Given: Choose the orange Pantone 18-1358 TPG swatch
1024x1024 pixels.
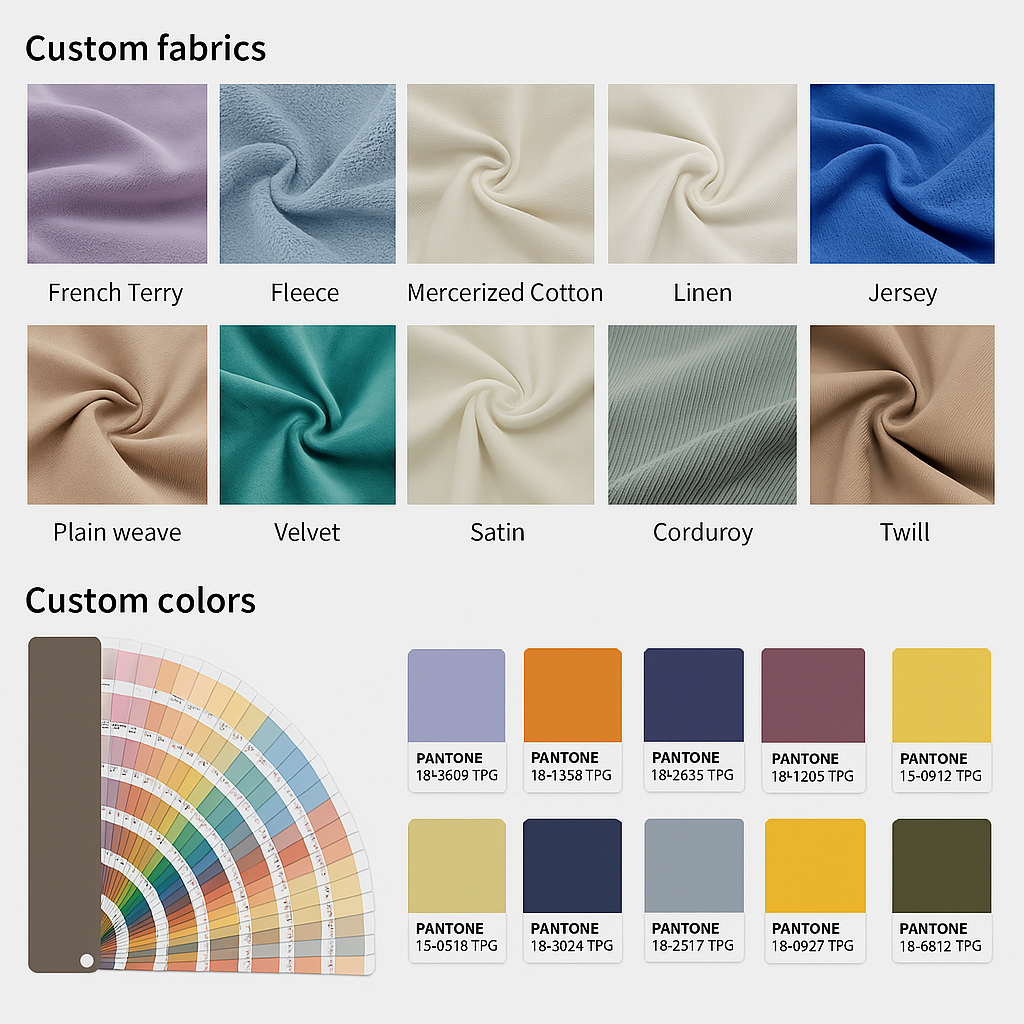Looking at the screenshot, I should point(573,720).
